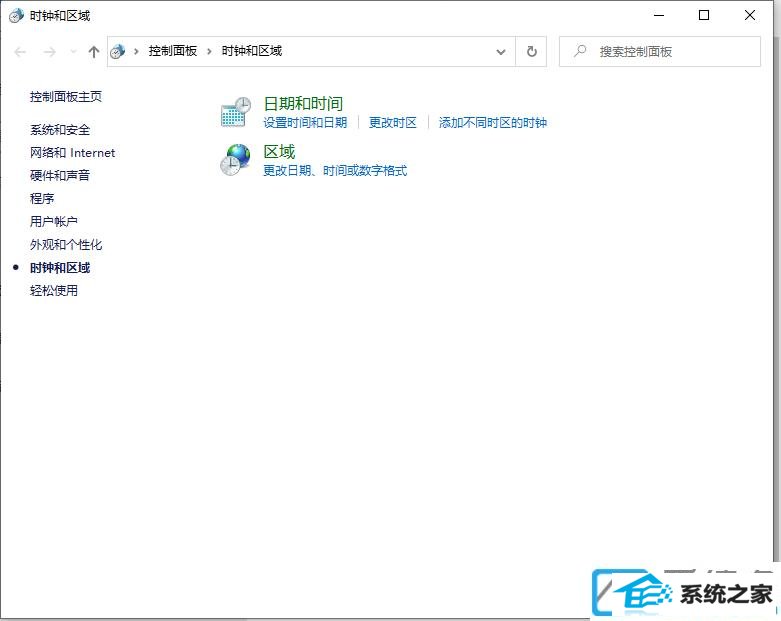781x621 pixels.
Task: Click the Region globe icon
Action: [x=235, y=160]
